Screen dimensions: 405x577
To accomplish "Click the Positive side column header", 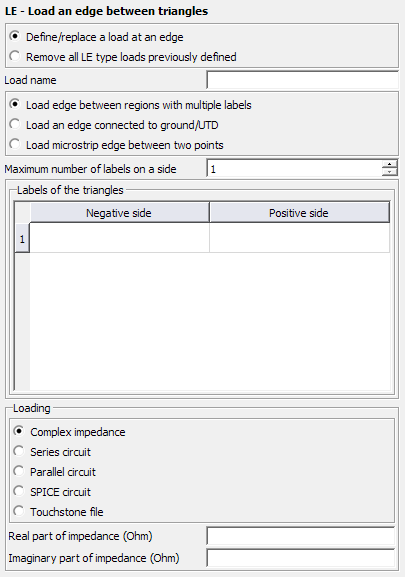I will (299, 213).
